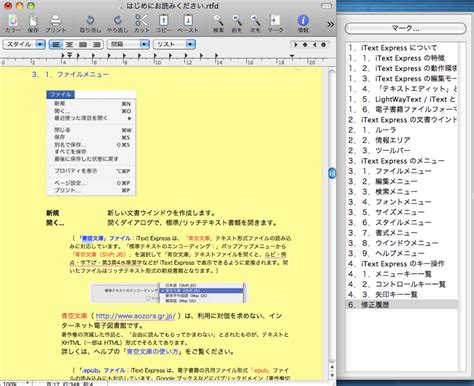Viewport: 474px width, 386px height.
Task: Jump to mark 3.6 スタイルメニュー
Action: pyautogui.click(x=402, y=223)
